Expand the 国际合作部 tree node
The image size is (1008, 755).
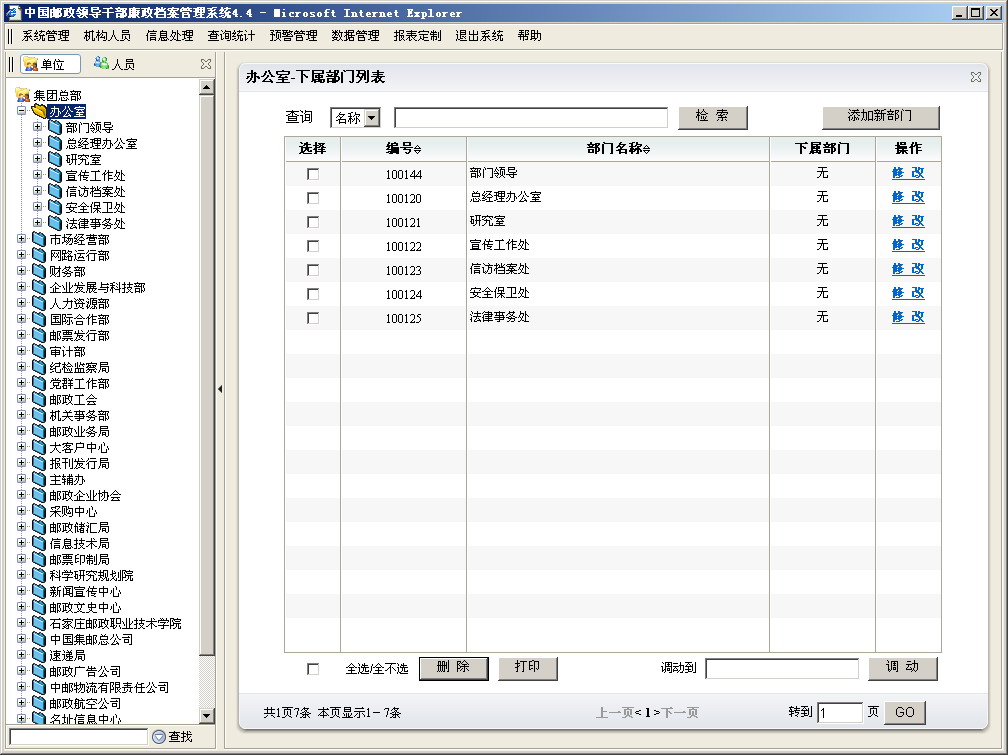coord(21,319)
